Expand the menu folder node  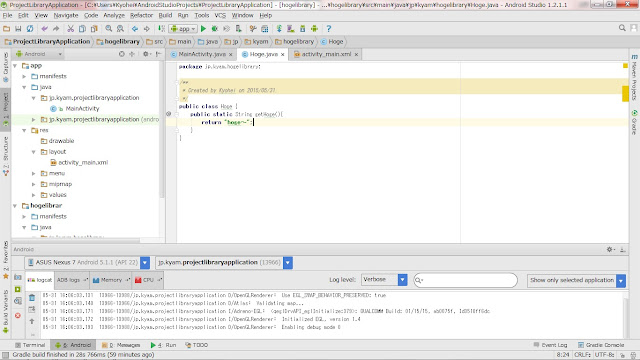(34, 173)
